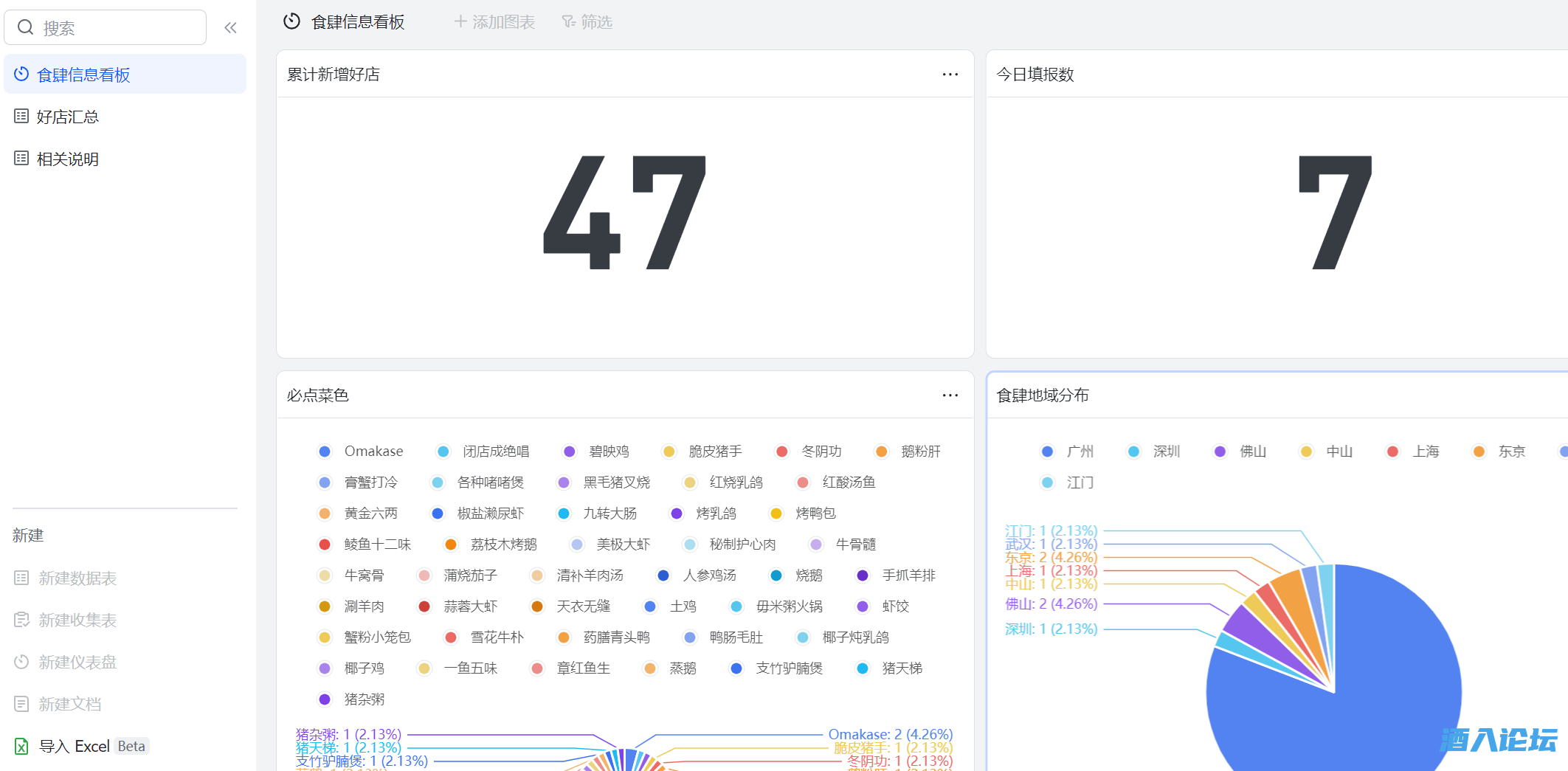This screenshot has width=1568, height=771.
Task: Click the 相关说明 table icon
Action: pos(21,159)
